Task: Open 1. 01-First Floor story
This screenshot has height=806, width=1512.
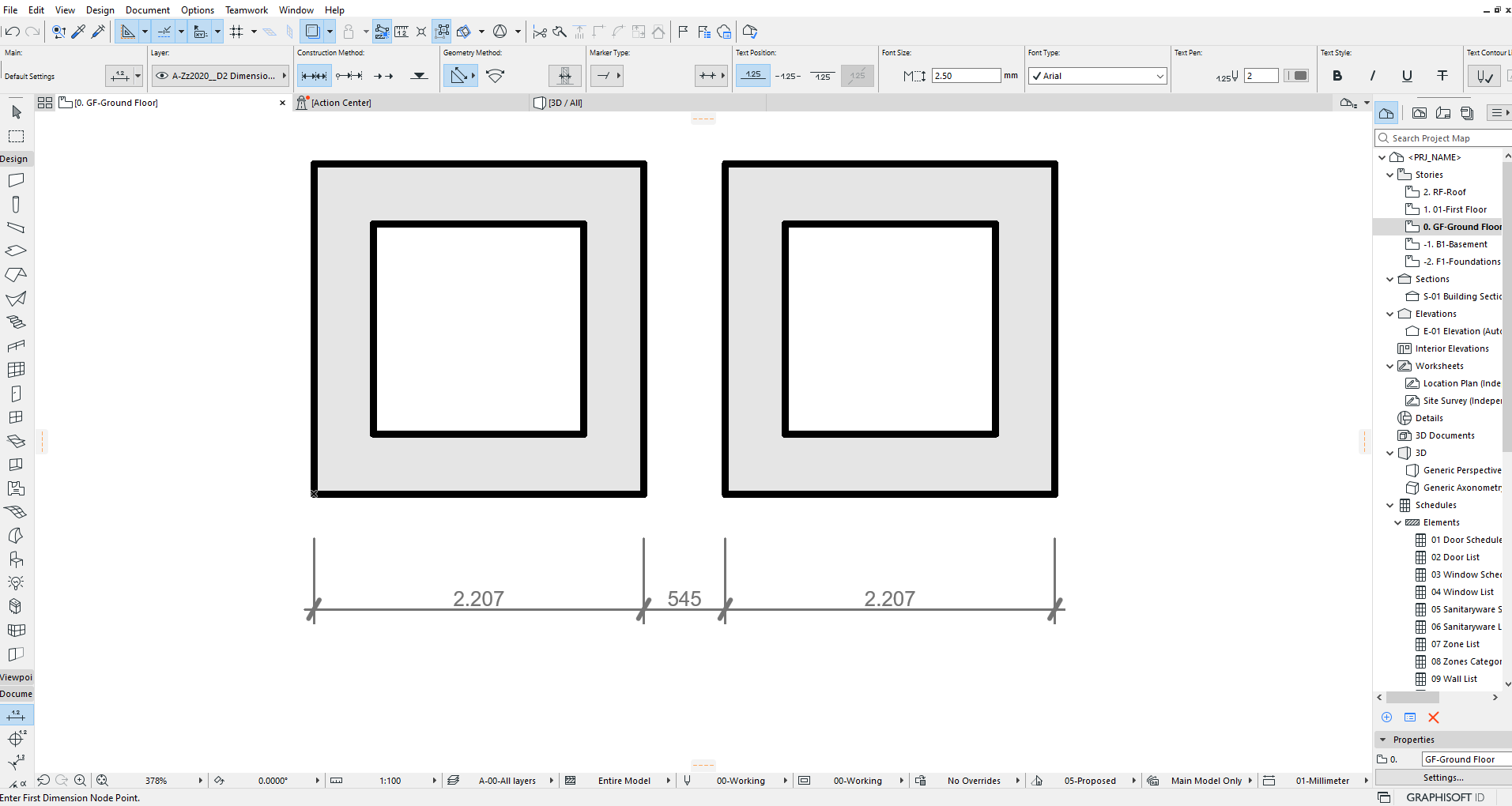Action: (1454, 209)
